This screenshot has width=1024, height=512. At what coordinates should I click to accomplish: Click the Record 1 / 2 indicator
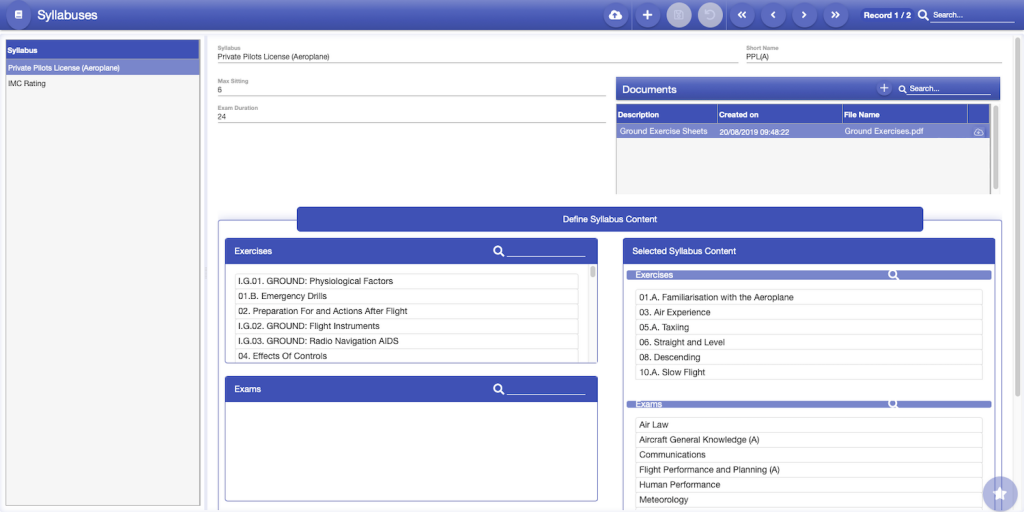point(887,15)
